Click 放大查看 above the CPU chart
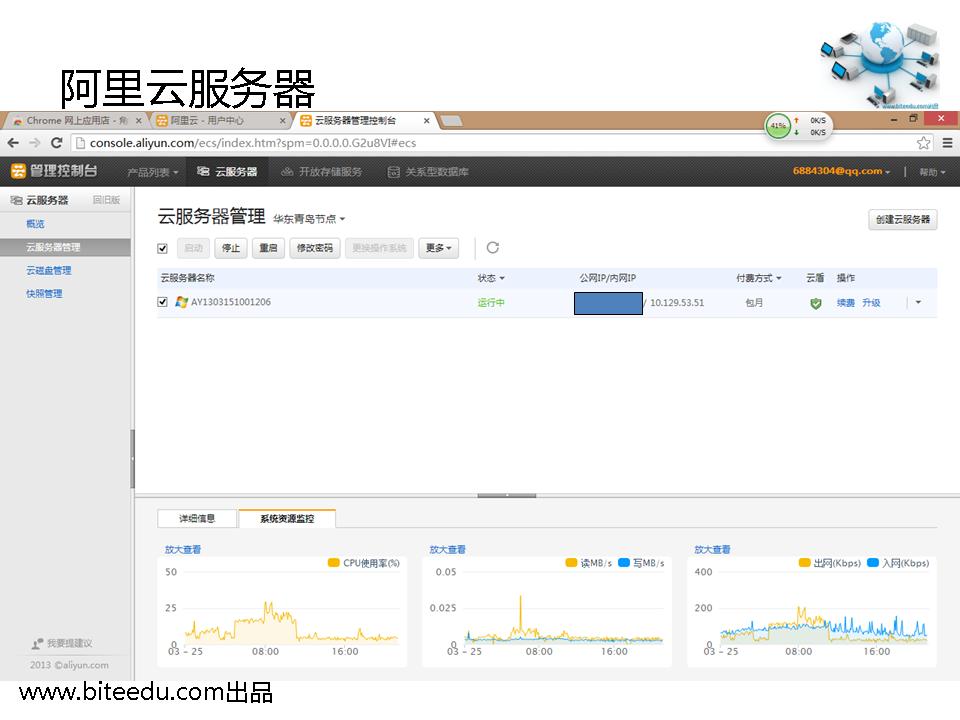The height and width of the screenshot is (720, 960). [182, 550]
